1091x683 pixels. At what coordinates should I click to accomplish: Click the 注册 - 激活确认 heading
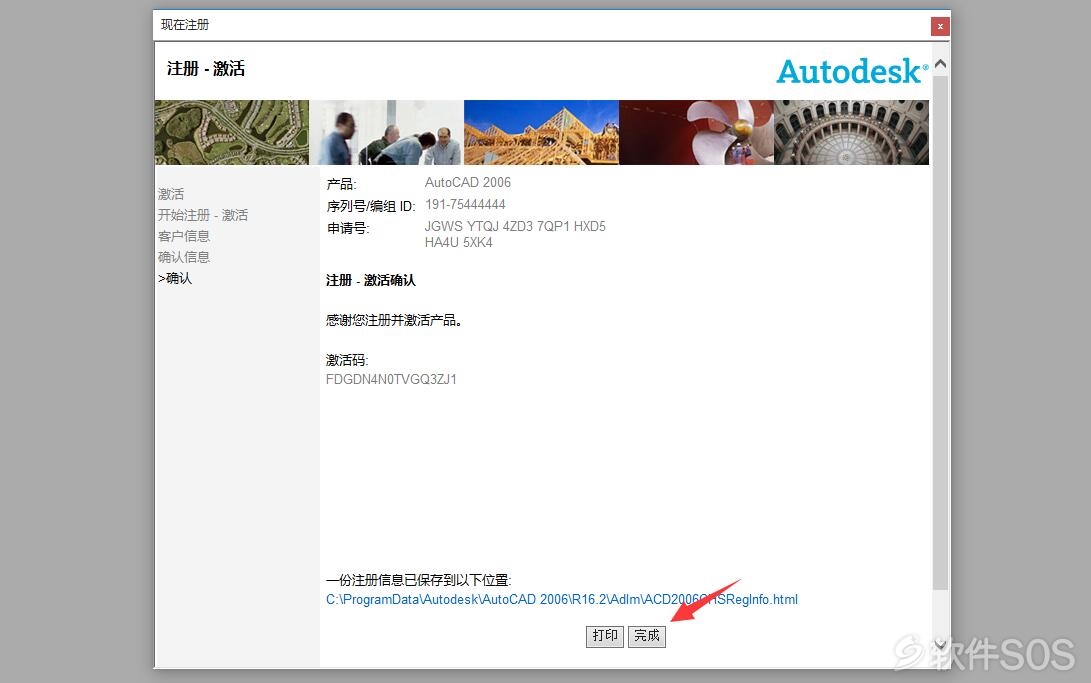click(x=370, y=280)
